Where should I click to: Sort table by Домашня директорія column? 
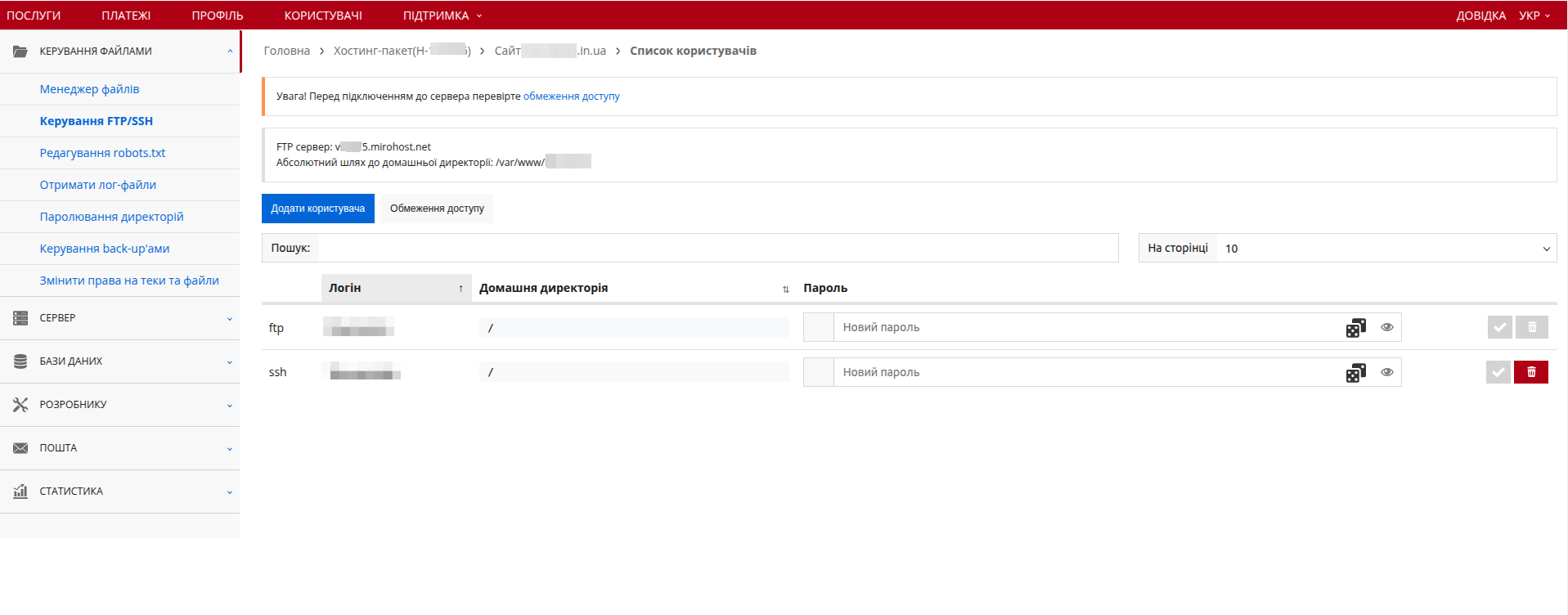click(x=634, y=288)
